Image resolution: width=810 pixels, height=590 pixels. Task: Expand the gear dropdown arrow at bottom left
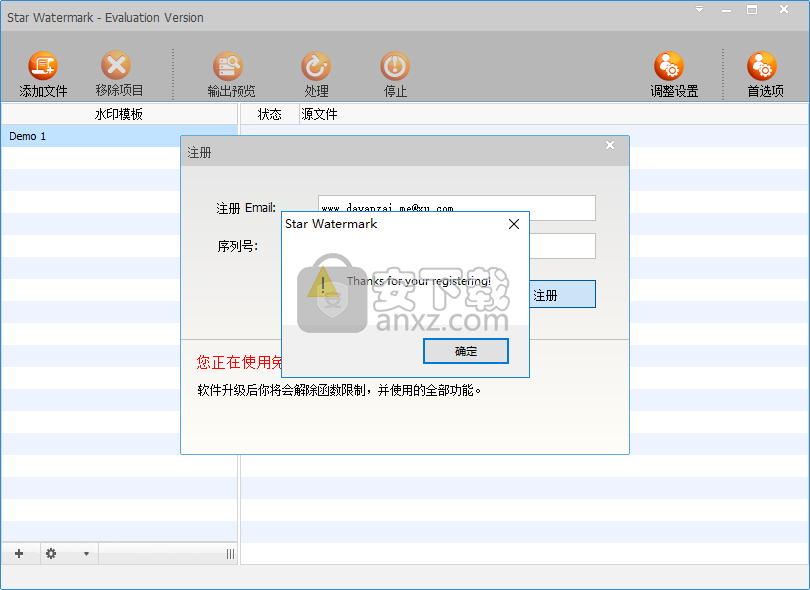[x=85, y=553]
